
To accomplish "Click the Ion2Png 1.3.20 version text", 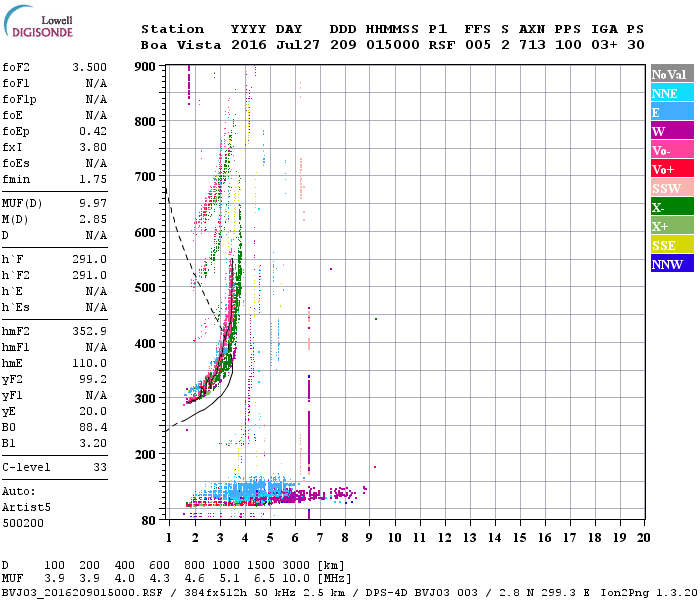I will click(649, 593).
